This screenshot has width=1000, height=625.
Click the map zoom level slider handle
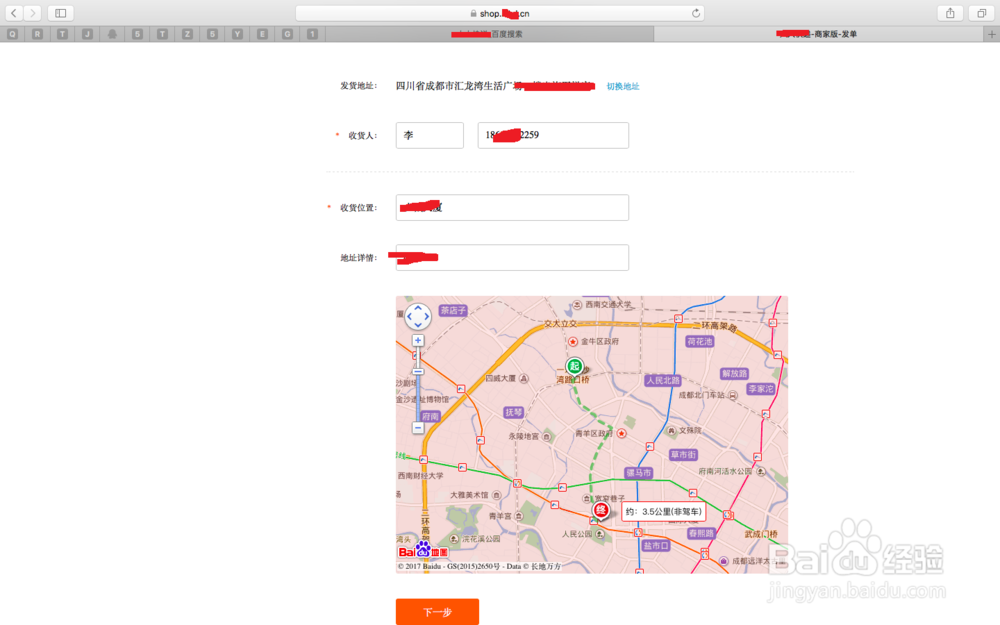click(x=418, y=371)
